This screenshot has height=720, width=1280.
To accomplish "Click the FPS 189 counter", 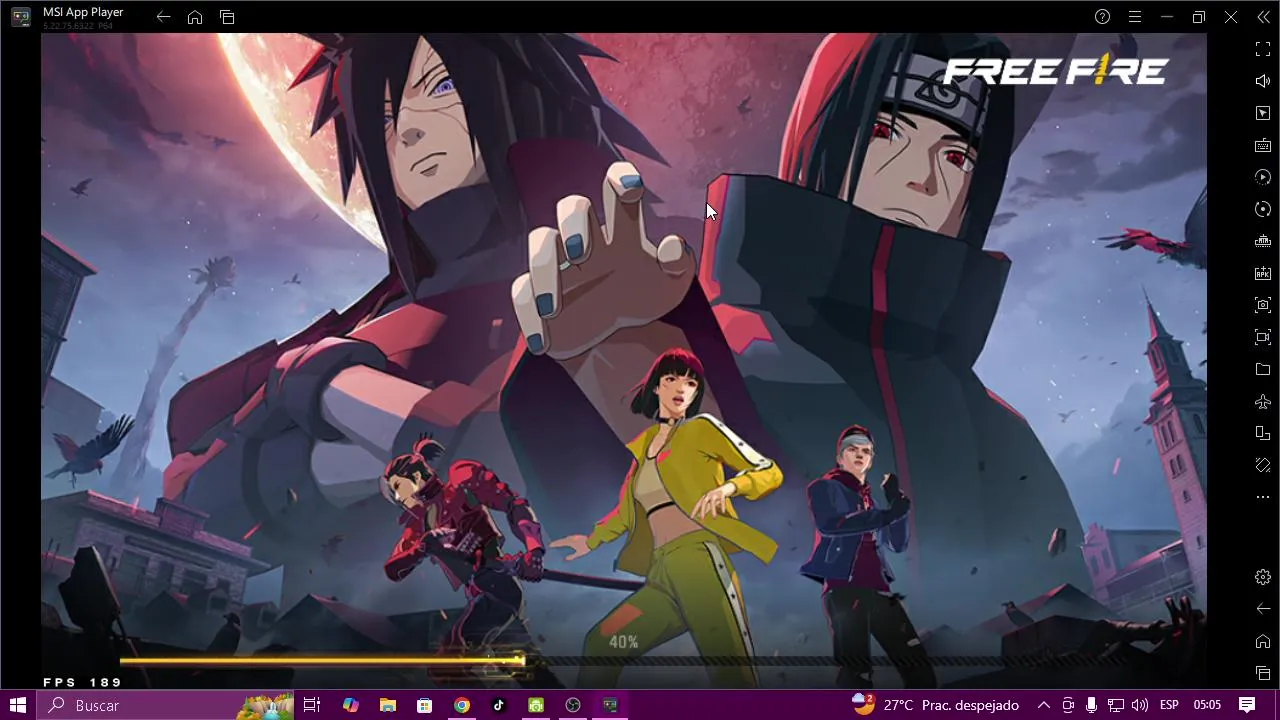I will point(82,682).
